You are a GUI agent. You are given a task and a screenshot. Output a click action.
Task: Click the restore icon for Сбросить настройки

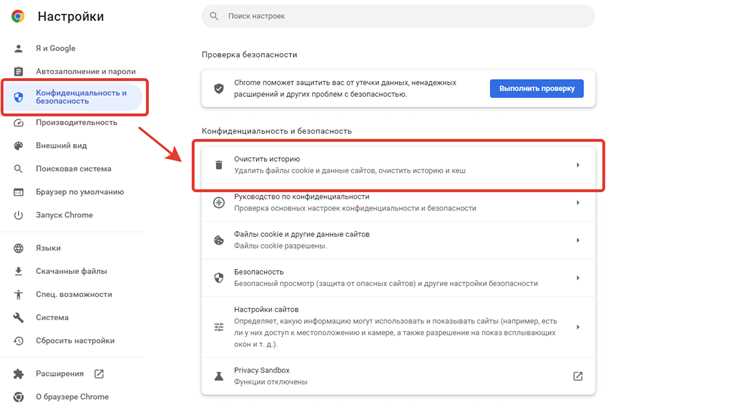pyautogui.click(x=18, y=341)
